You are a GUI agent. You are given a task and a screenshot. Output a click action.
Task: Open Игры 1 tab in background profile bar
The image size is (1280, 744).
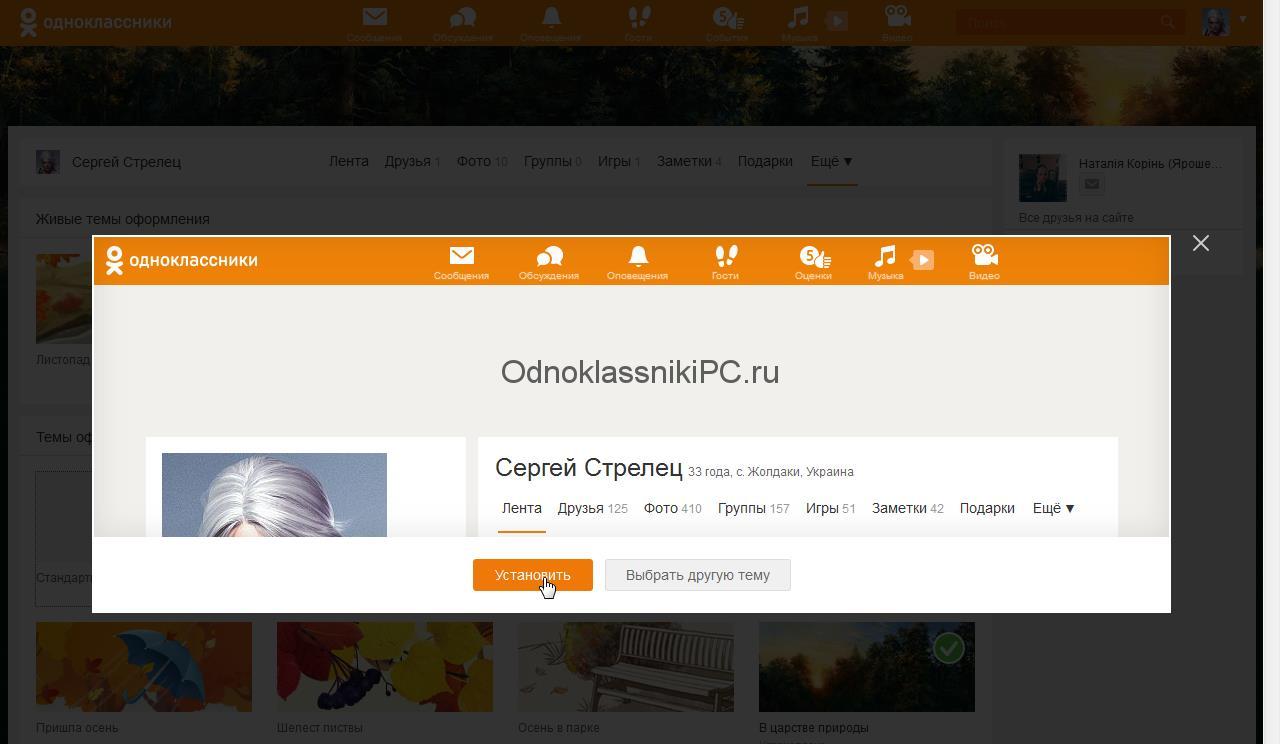tap(619, 161)
